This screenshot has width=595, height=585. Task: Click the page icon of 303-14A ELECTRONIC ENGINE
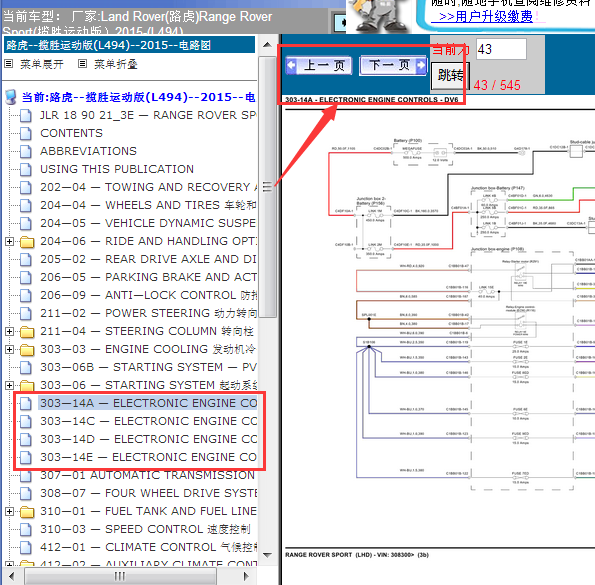point(26,404)
